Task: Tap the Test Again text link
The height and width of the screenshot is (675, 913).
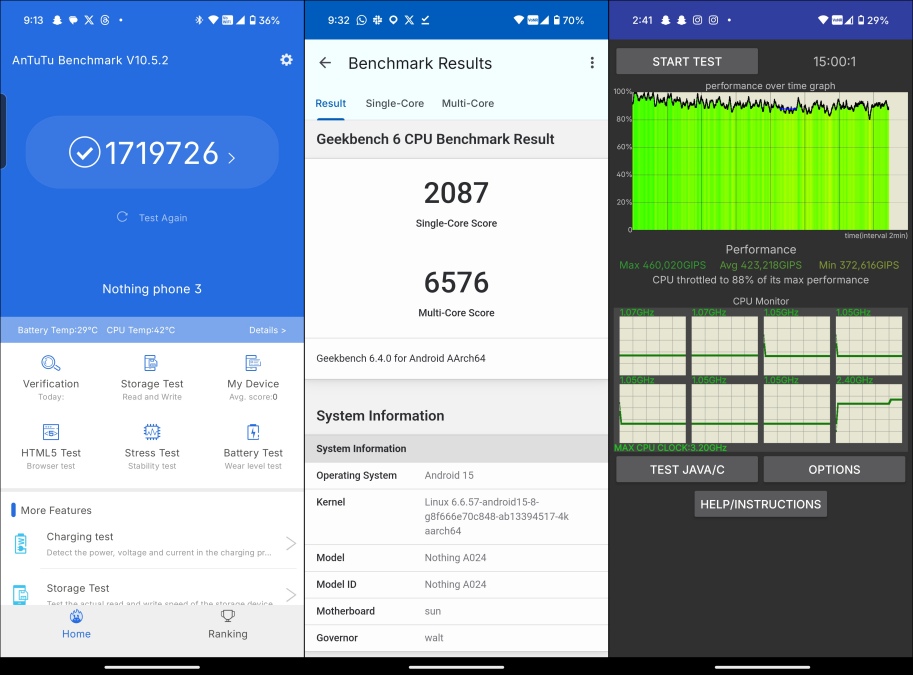Action: point(163,218)
